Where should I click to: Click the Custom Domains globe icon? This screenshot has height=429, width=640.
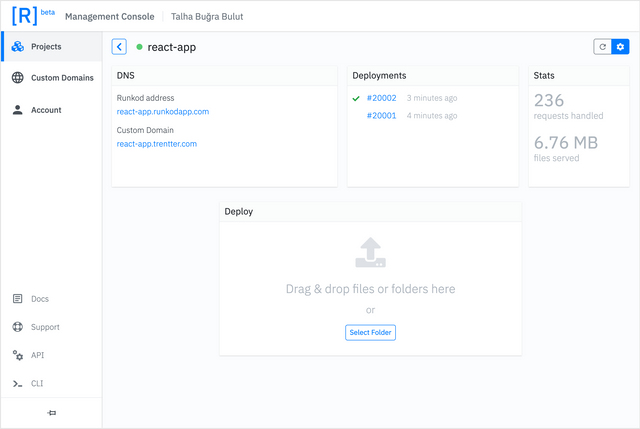[x=18, y=78]
